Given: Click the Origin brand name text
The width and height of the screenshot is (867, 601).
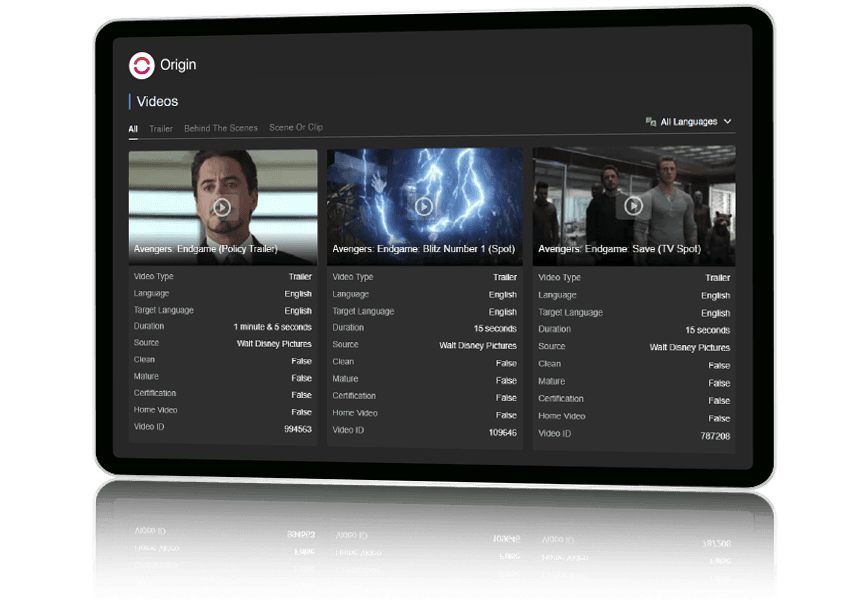Looking at the screenshot, I should tap(178, 65).
